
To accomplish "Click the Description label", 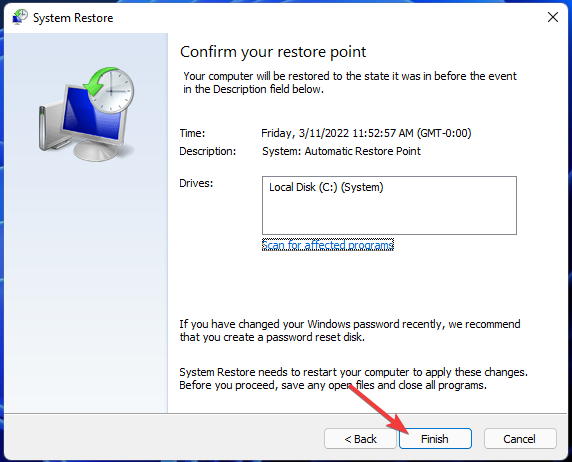I will [208, 151].
